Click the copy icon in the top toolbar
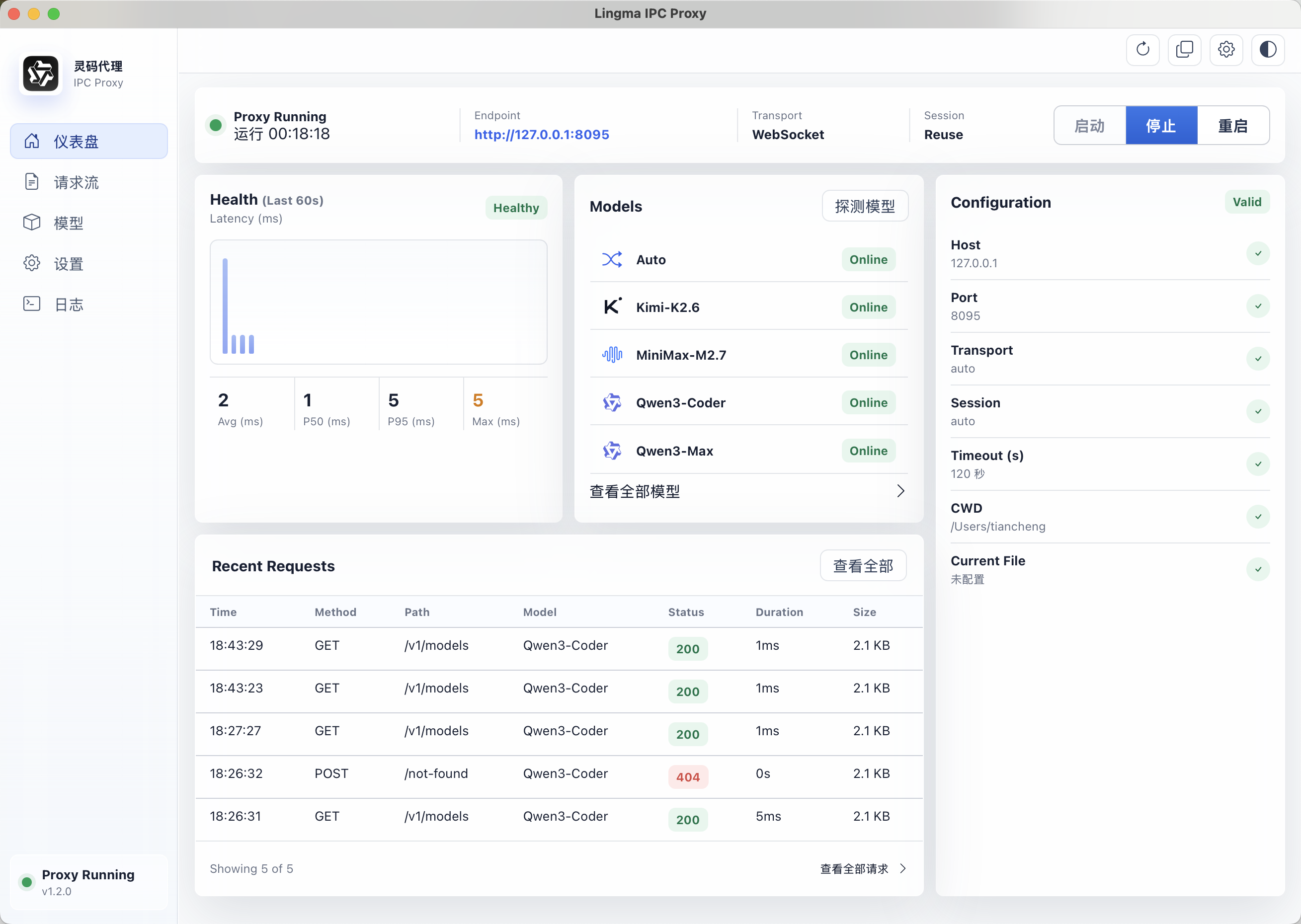The image size is (1301, 924). pos(1184,50)
